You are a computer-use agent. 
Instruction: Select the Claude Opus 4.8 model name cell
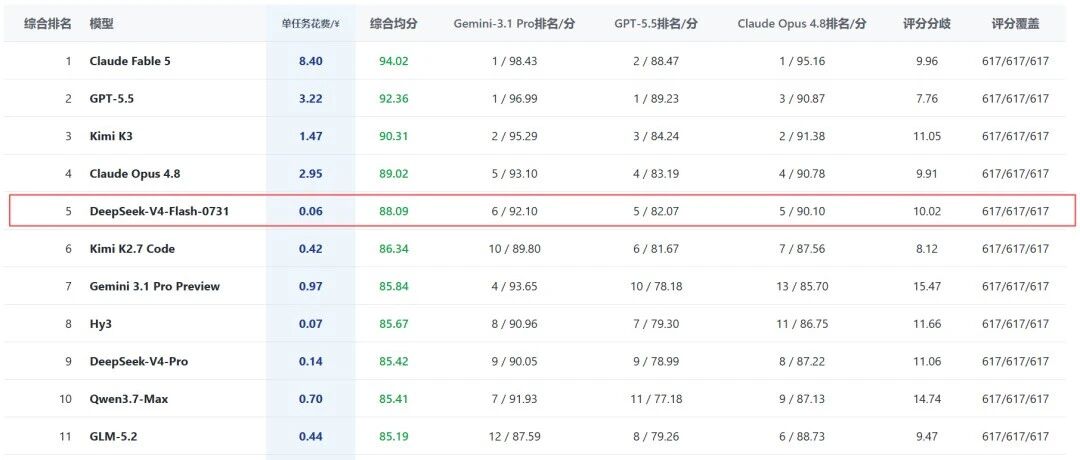(135, 174)
